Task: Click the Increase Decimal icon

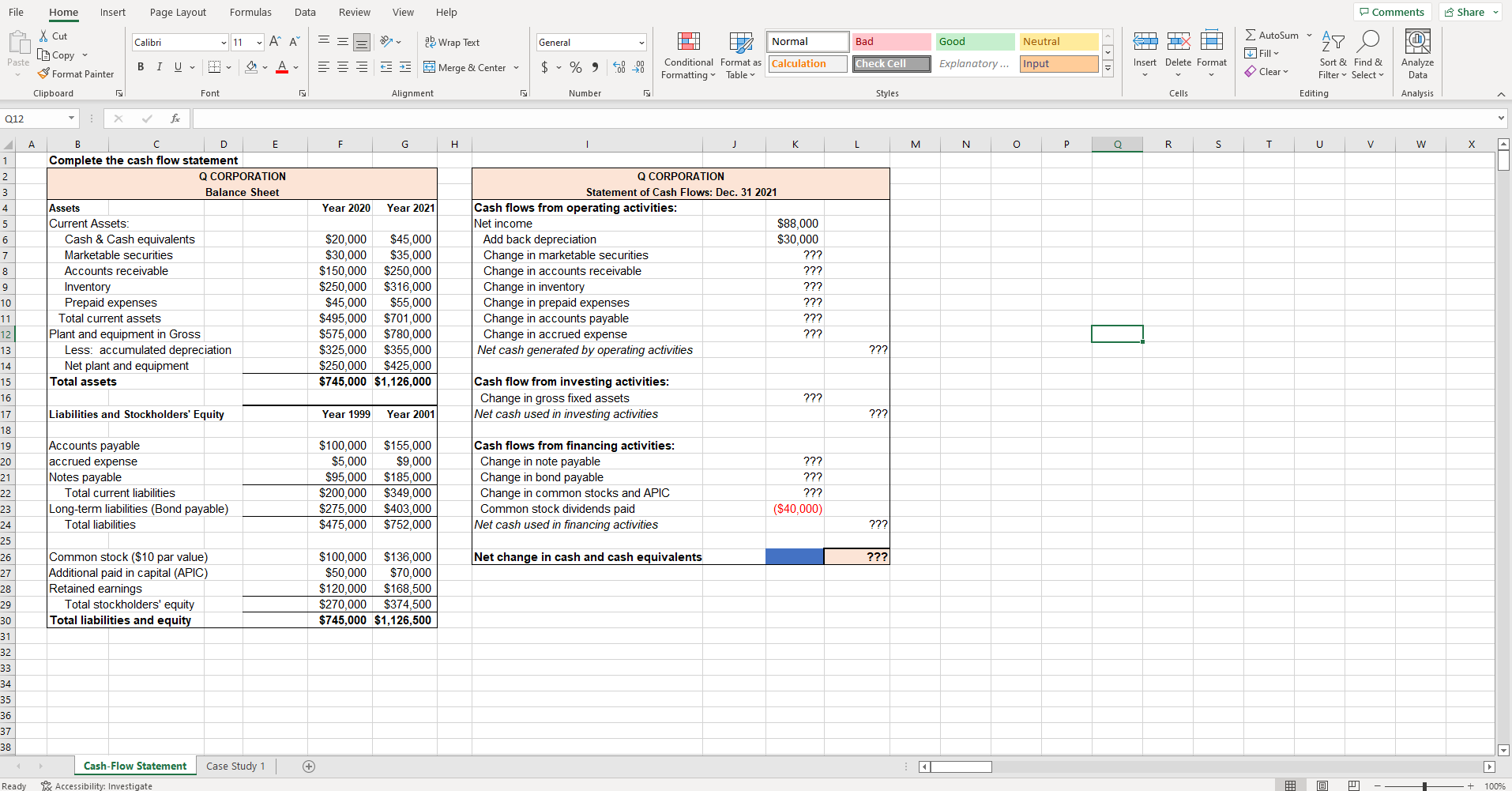Action: 619,67
